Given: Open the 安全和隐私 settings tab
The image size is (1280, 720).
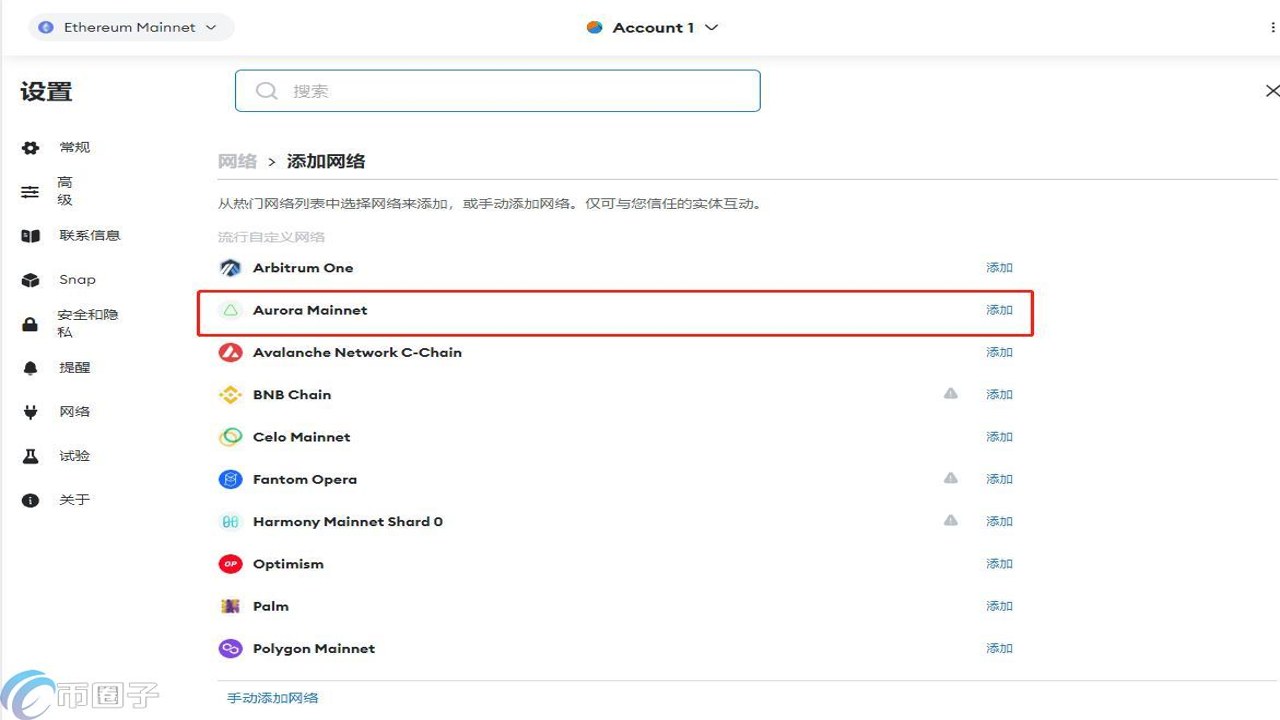Looking at the screenshot, I should [x=88, y=323].
